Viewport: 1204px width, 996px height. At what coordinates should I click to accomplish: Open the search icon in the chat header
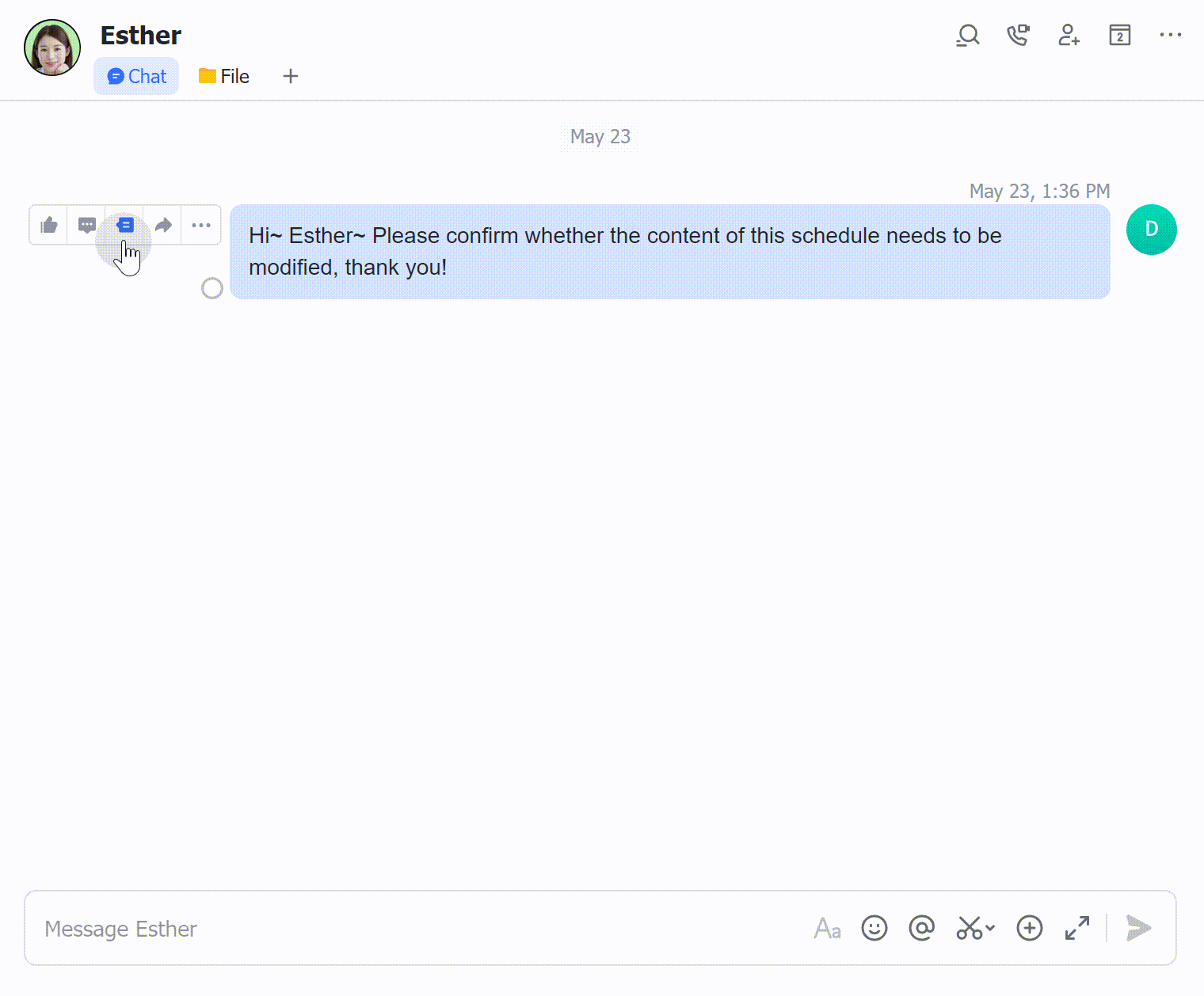click(x=967, y=36)
